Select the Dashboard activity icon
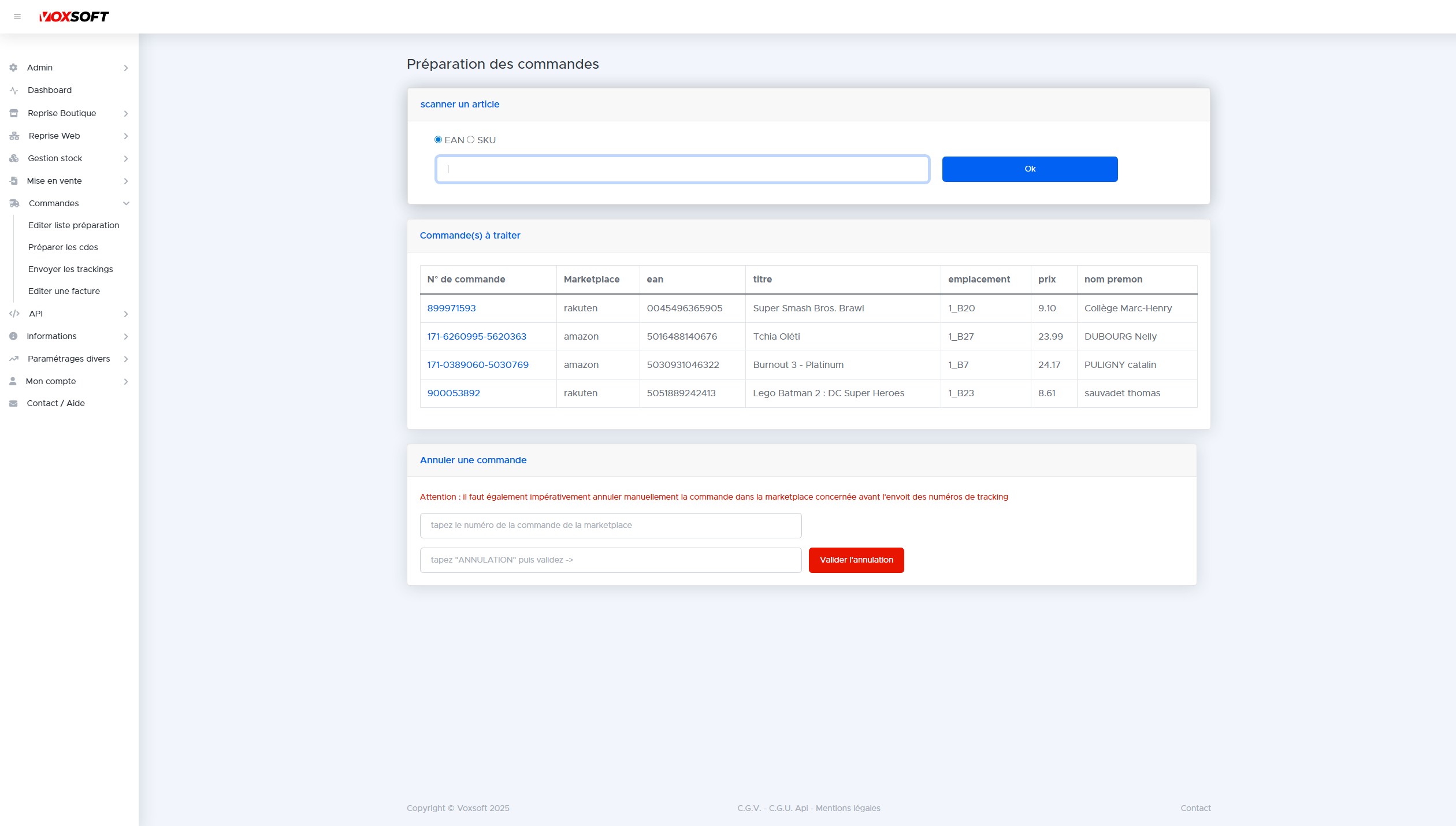Image resolution: width=1456 pixels, height=826 pixels. (x=13, y=90)
